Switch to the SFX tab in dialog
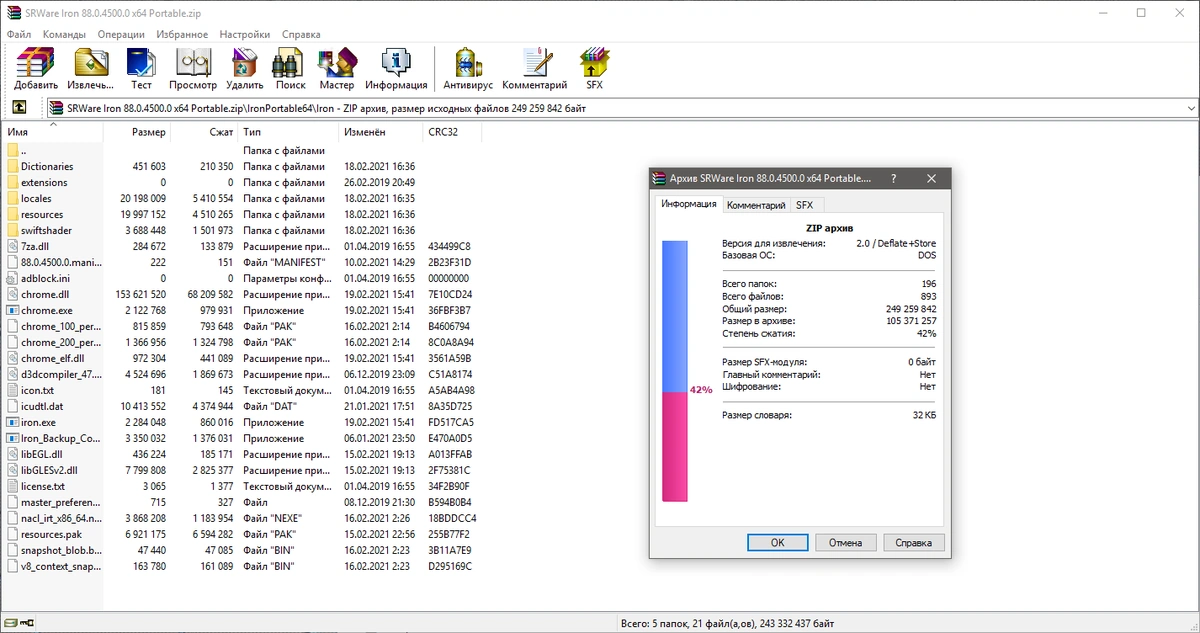Screen dimensions: 1200x633 coord(804,205)
